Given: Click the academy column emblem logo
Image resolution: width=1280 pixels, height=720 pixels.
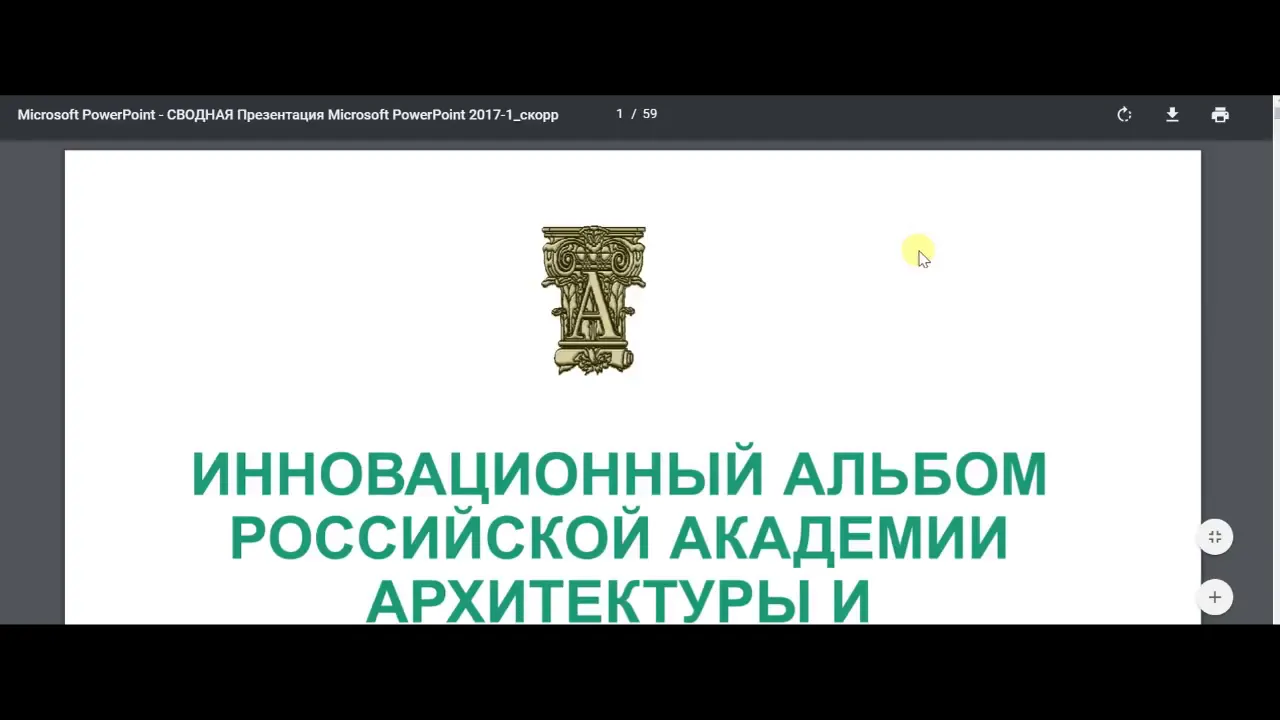Looking at the screenshot, I should [x=593, y=300].
